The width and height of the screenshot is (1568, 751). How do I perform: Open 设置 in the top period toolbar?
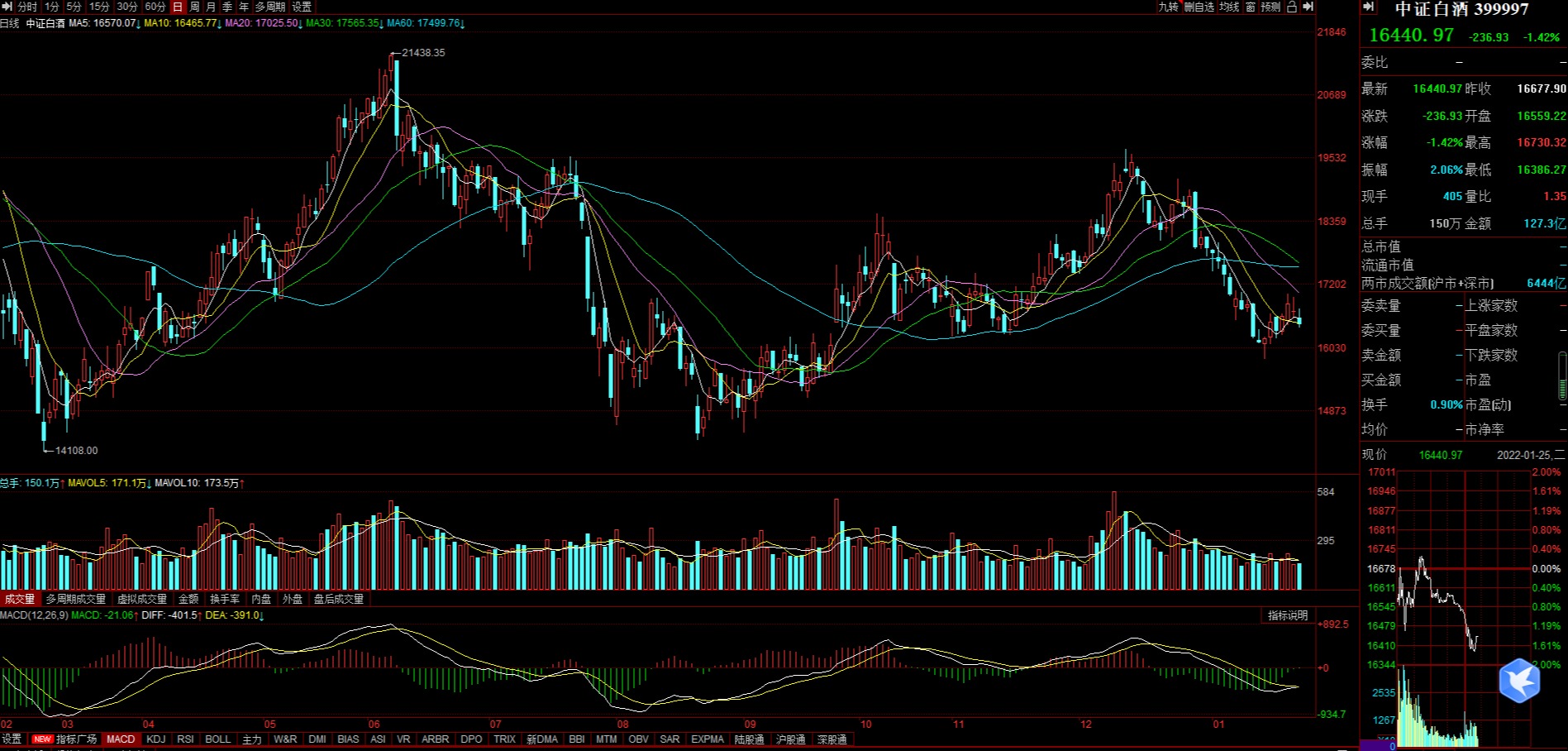pyautogui.click(x=302, y=7)
